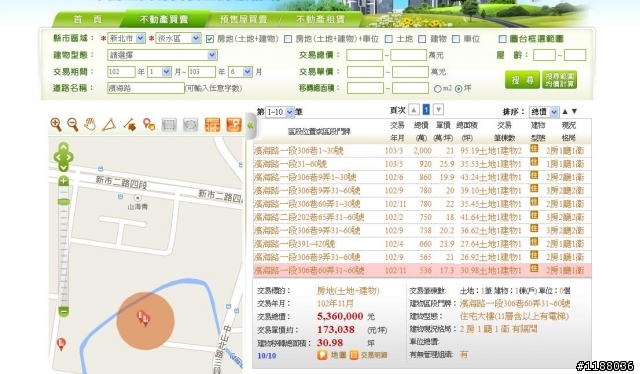Open 地圖 icon in the detail panel

point(322,355)
